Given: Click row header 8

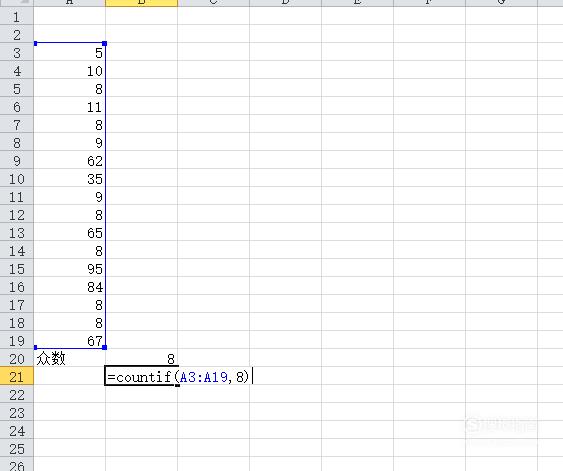Looking at the screenshot, I should 17,142.
